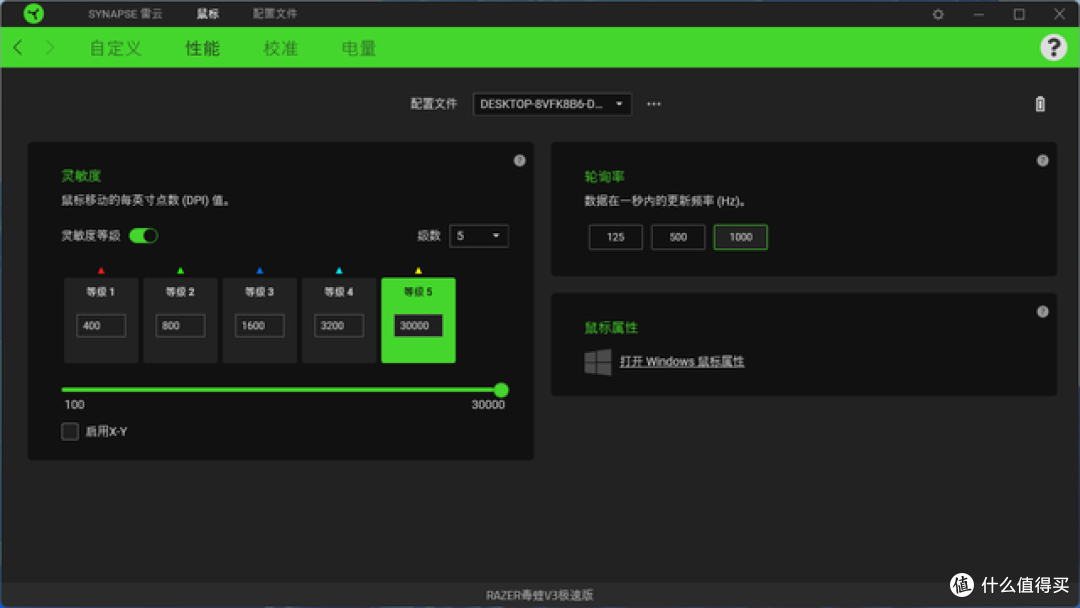Open Windows 鼠标属性 link
The width and height of the screenshot is (1080, 608).
682,361
